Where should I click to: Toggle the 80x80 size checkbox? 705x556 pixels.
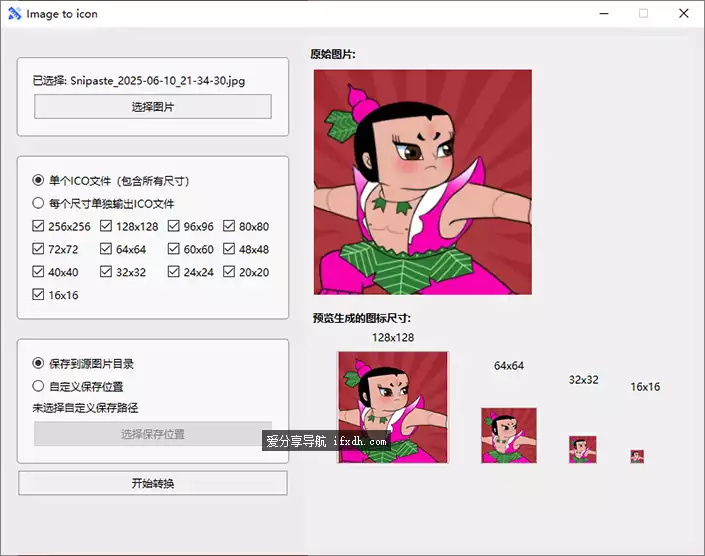click(229, 226)
